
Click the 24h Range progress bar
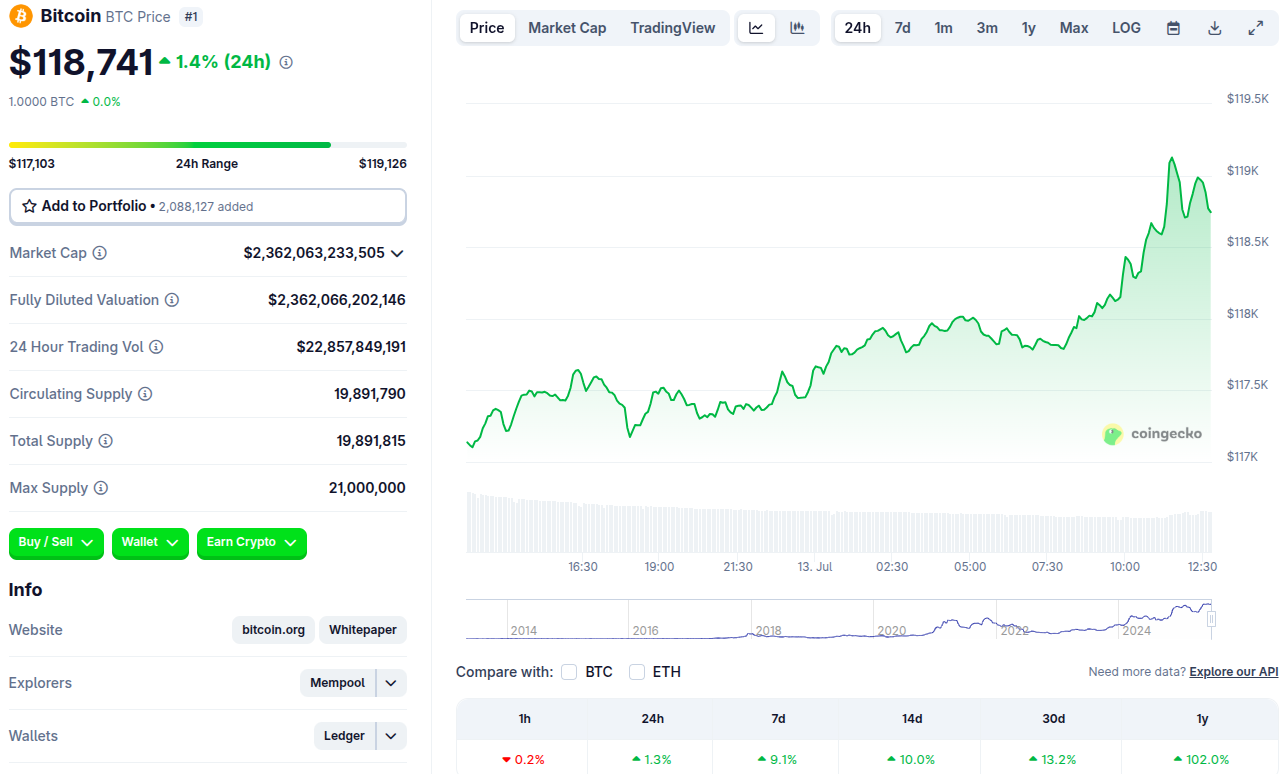click(208, 145)
